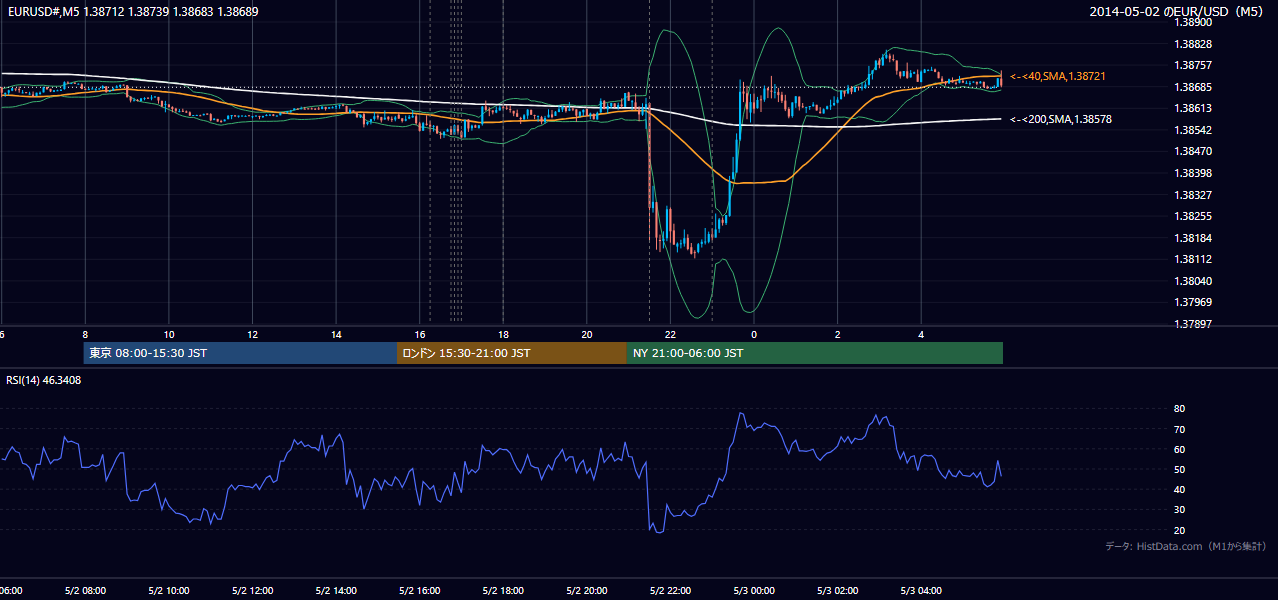Click the 5/2 12:00 time label

coord(253,591)
